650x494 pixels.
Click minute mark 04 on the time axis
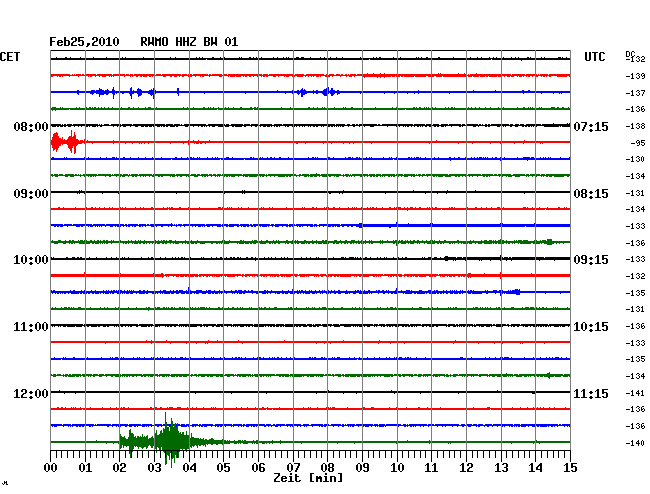coord(189,468)
